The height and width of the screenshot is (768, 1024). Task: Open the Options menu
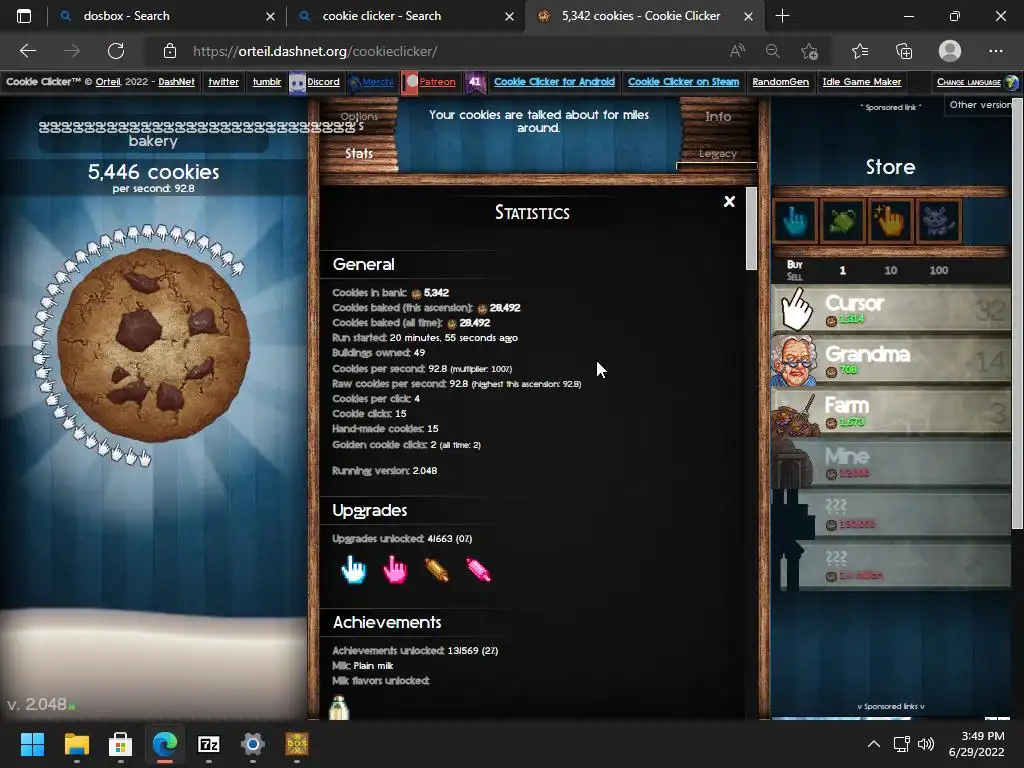[x=359, y=116]
